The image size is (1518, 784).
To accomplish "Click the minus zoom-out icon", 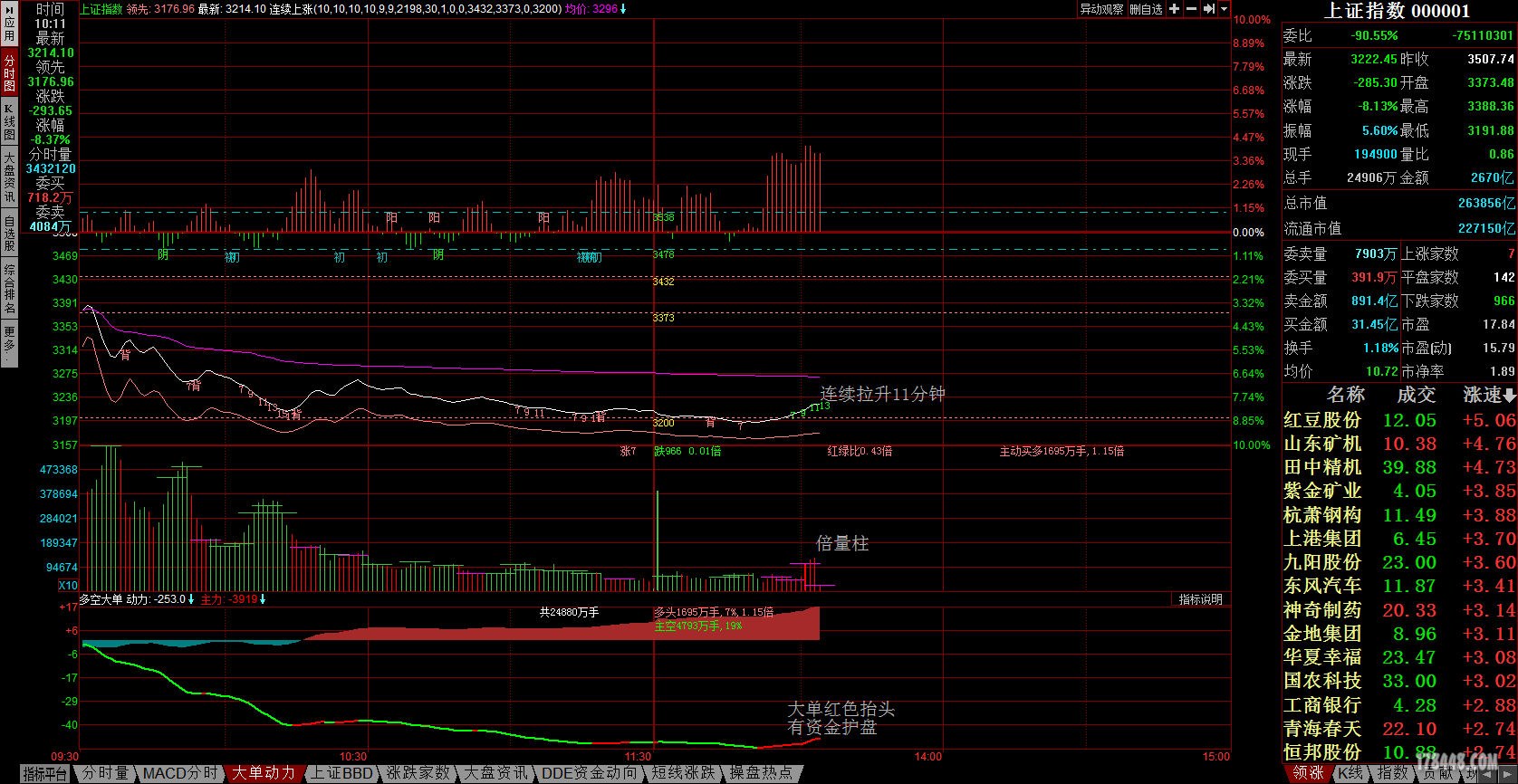I will coord(1192,9).
